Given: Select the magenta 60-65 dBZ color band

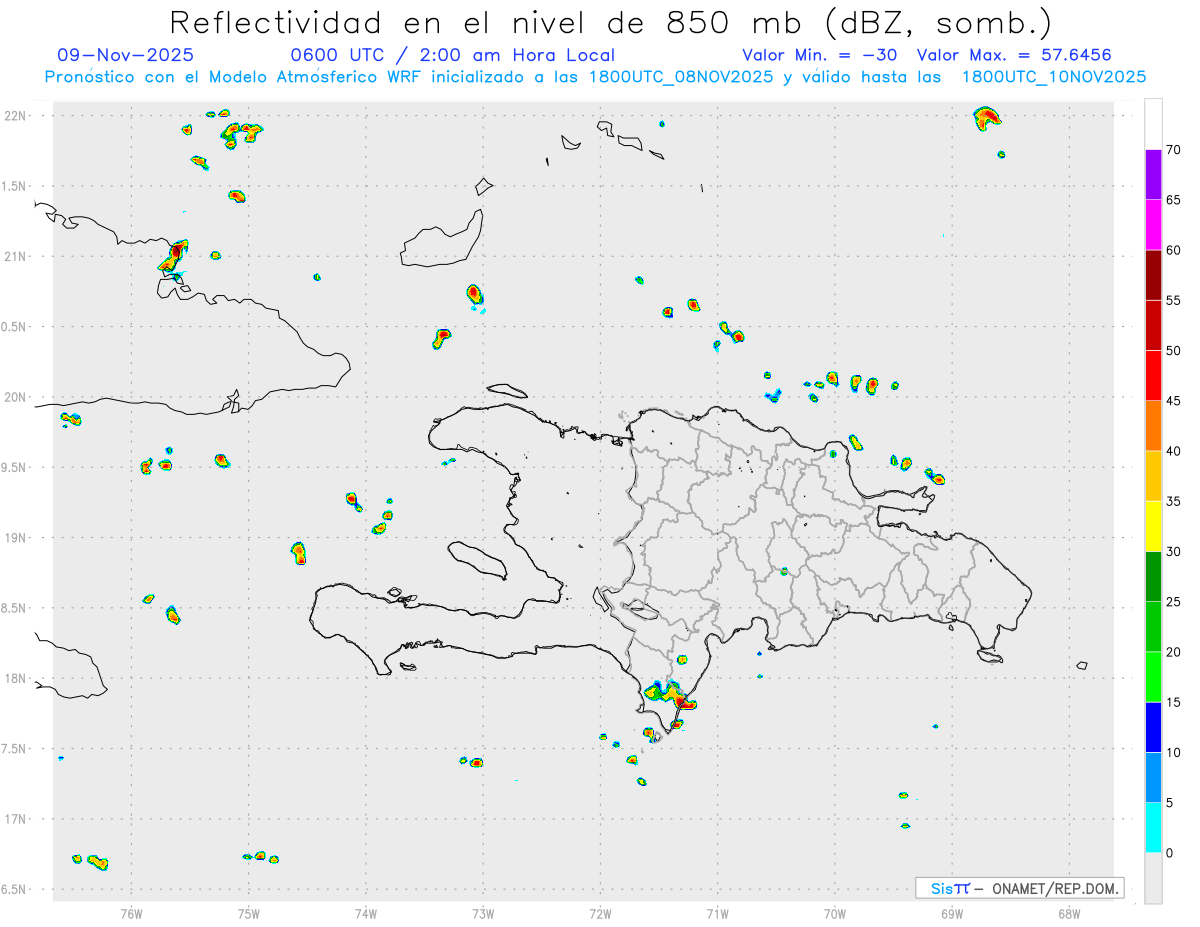Looking at the screenshot, I should tap(1153, 225).
